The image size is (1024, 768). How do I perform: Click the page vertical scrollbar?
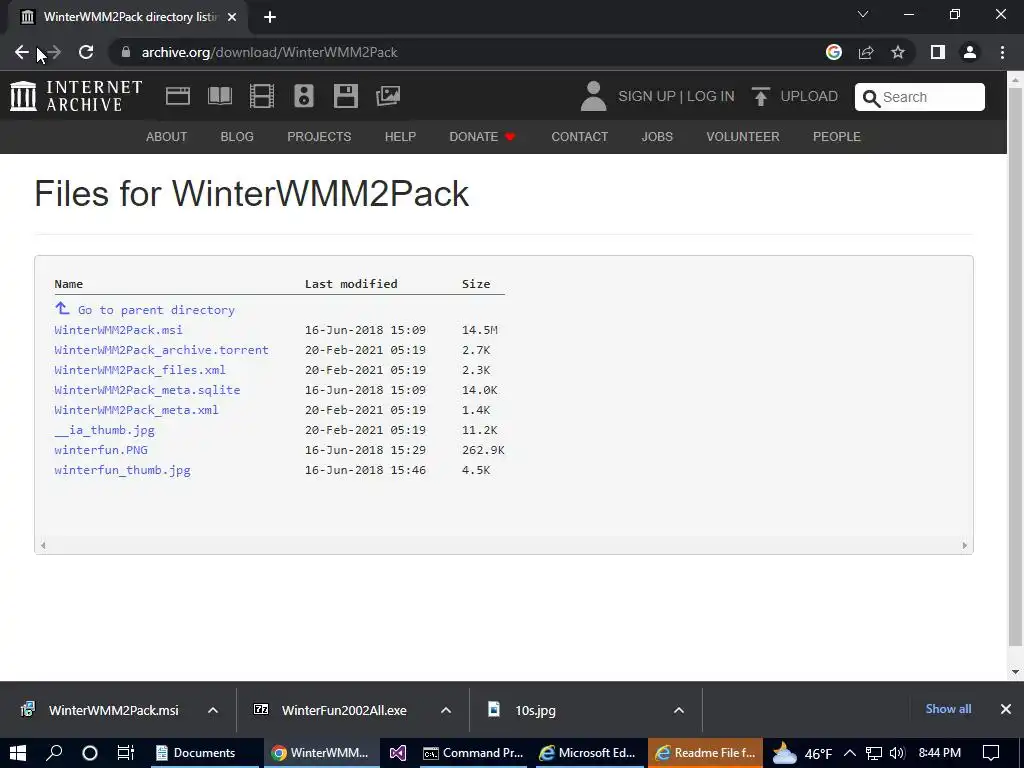[x=1016, y=366]
